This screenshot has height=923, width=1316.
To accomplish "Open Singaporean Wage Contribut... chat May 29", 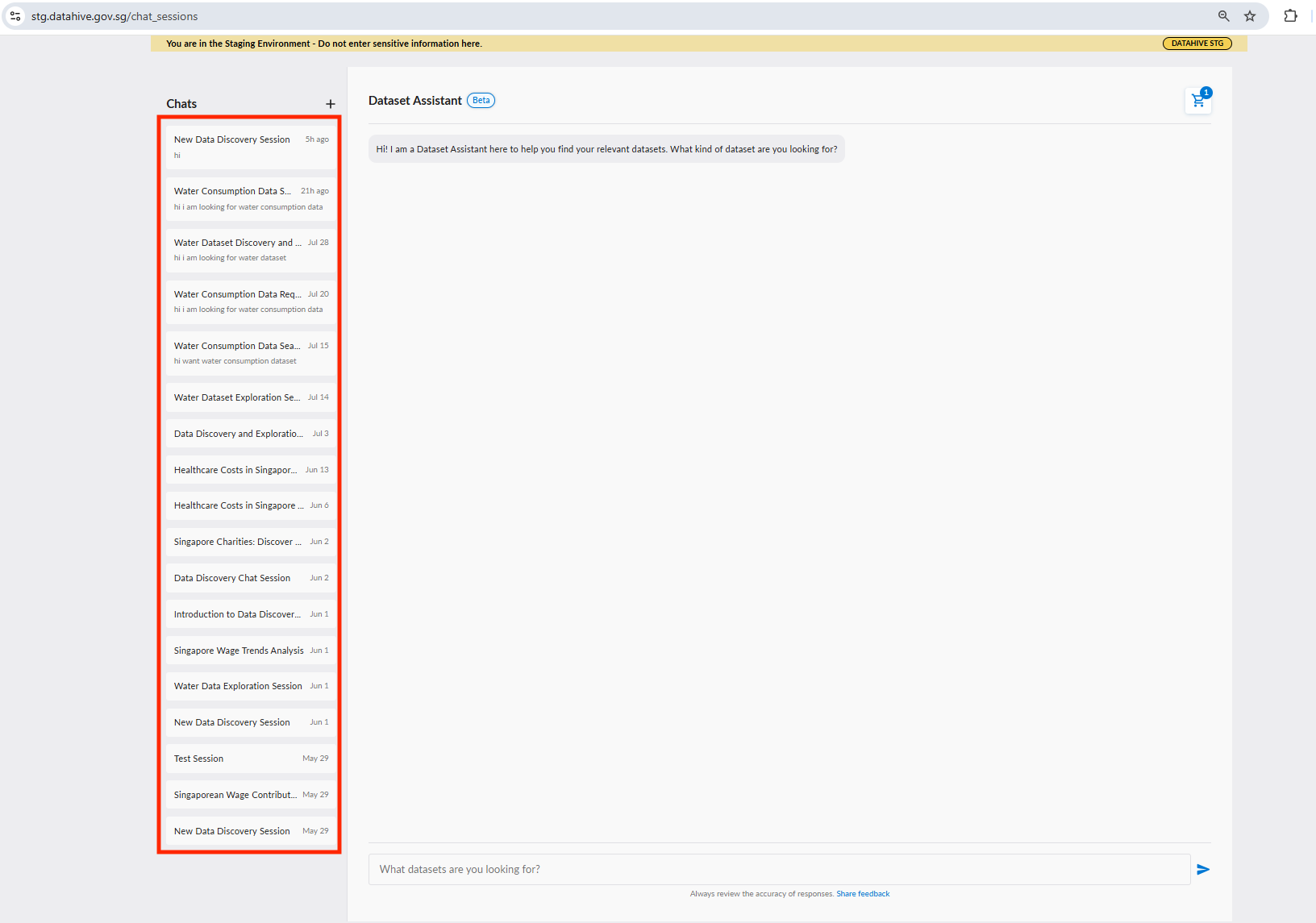I will (x=251, y=795).
